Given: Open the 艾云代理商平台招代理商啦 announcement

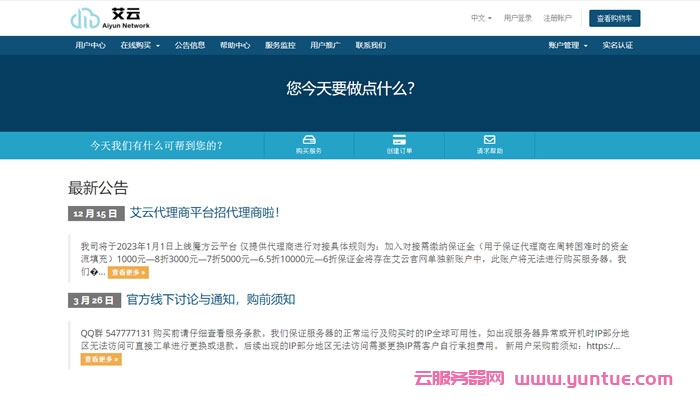Looking at the screenshot, I should 204,212.
